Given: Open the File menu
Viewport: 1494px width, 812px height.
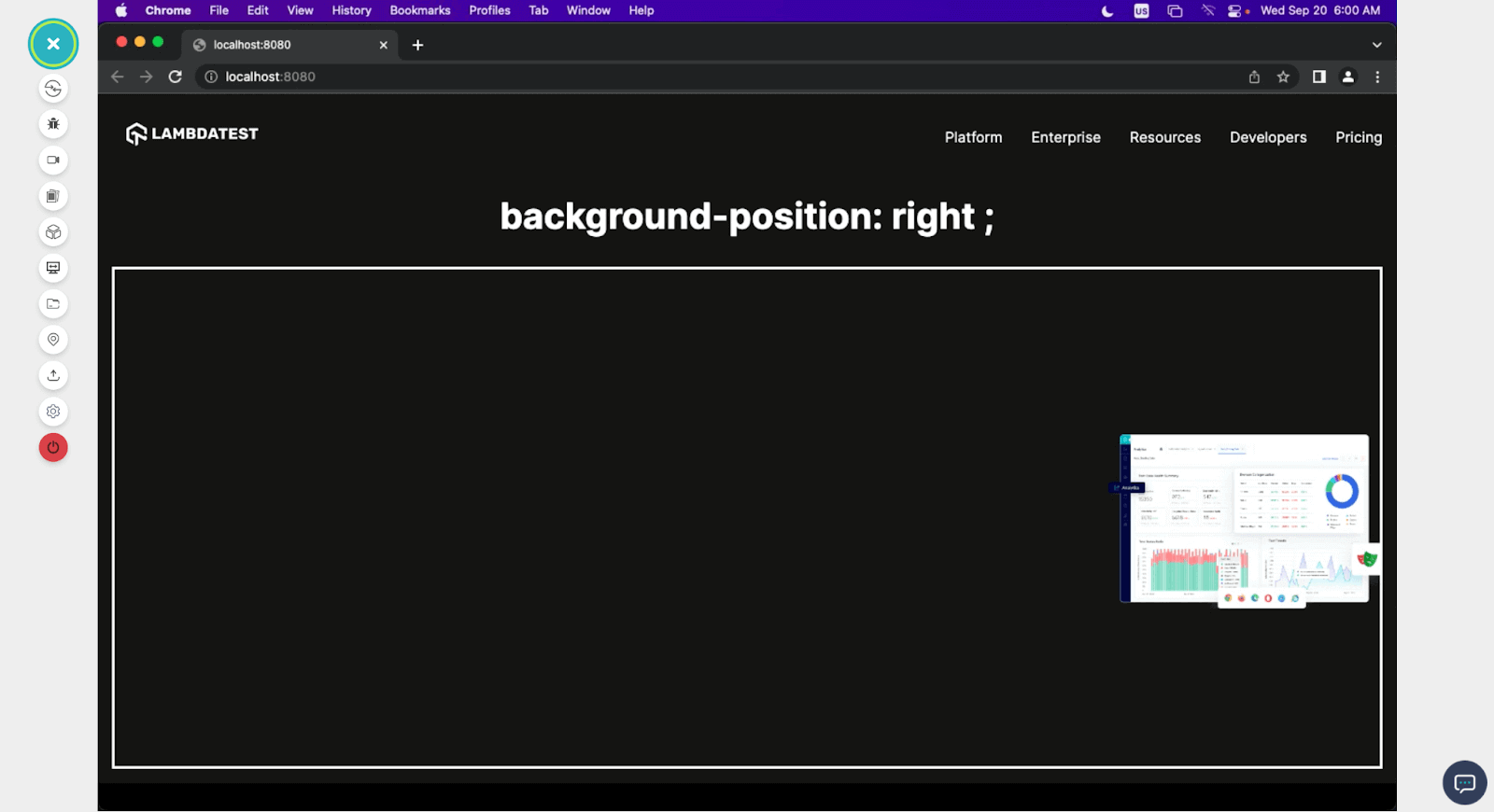Looking at the screenshot, I should [x=219, y=10].
